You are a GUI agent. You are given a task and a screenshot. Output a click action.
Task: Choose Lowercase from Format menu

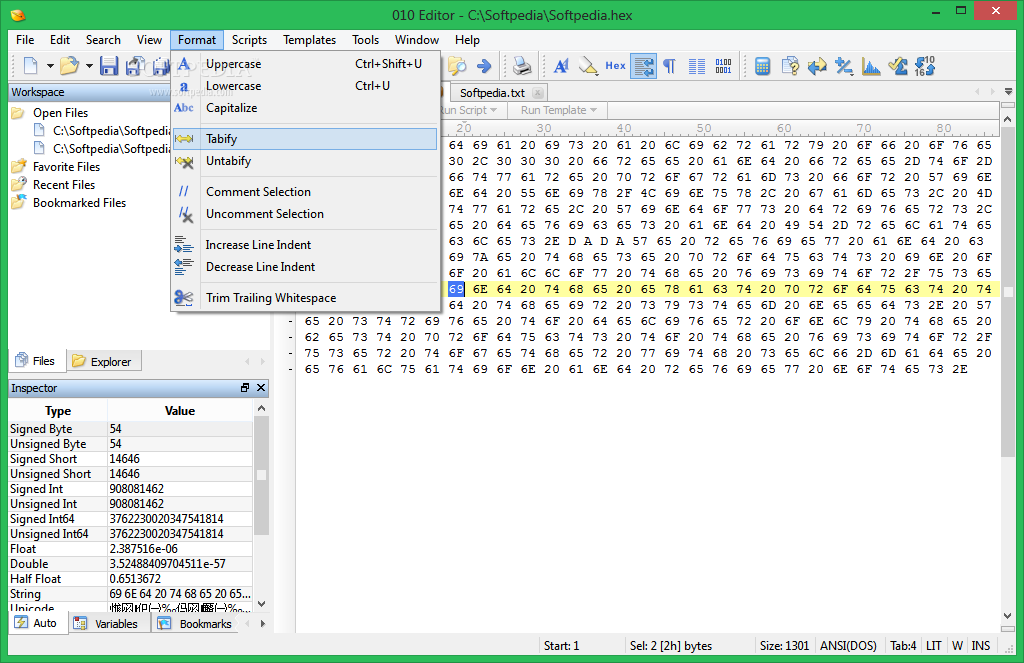(306, 86)
